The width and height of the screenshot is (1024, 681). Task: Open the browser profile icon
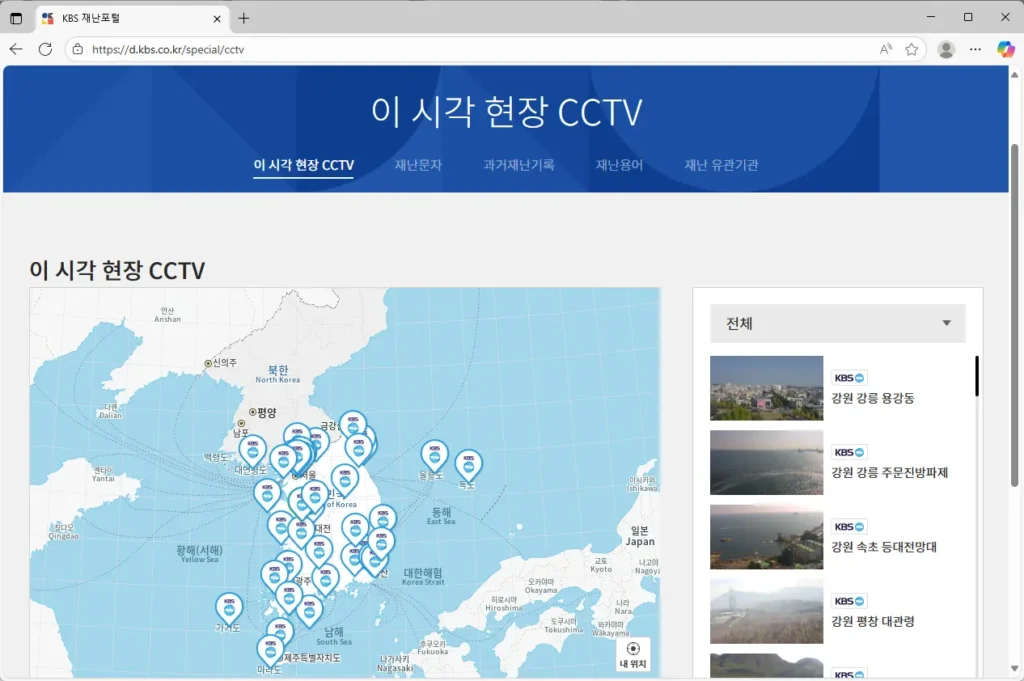click(x=946, y=49)
